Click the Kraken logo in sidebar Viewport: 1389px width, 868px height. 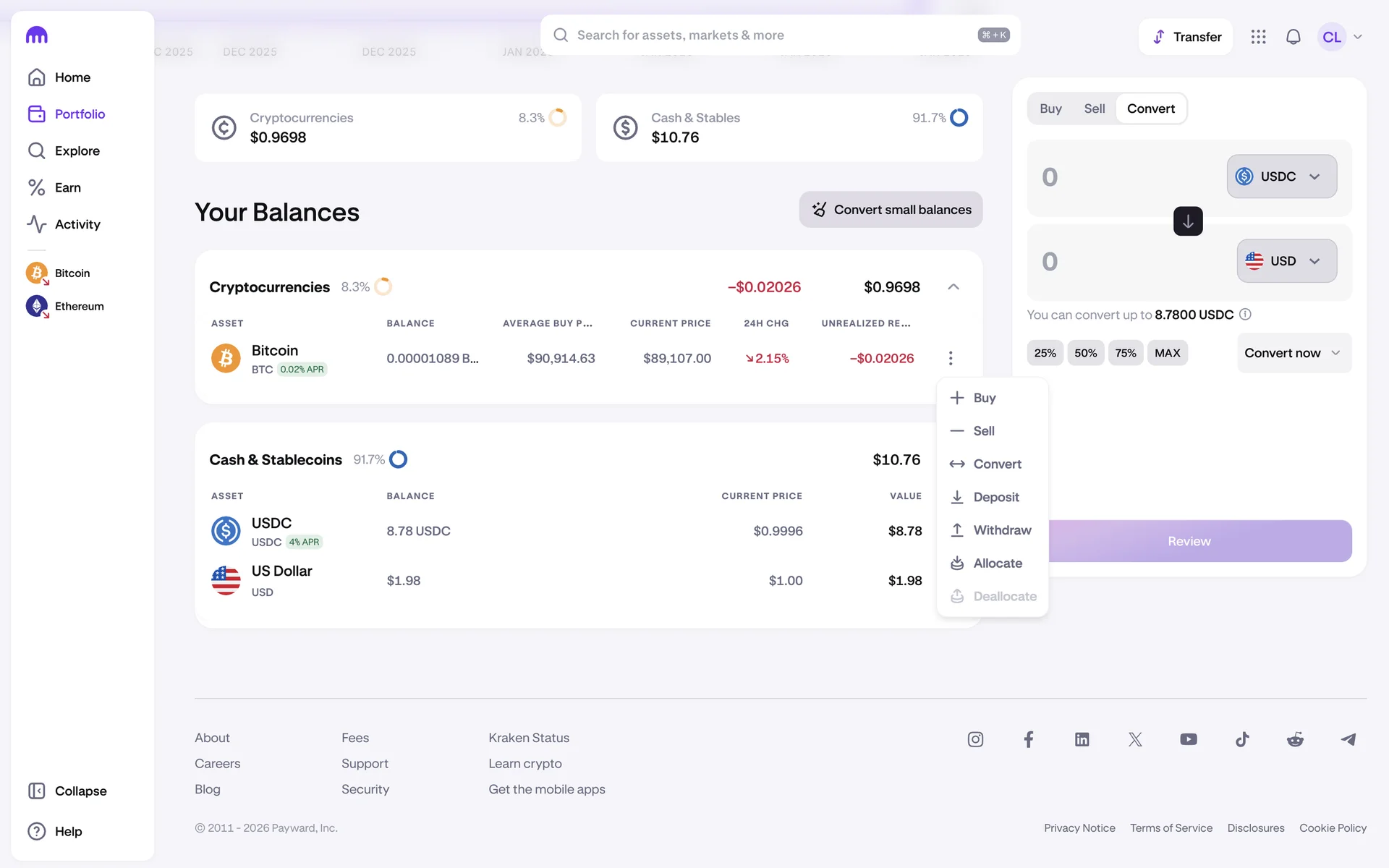coord(37,35)
